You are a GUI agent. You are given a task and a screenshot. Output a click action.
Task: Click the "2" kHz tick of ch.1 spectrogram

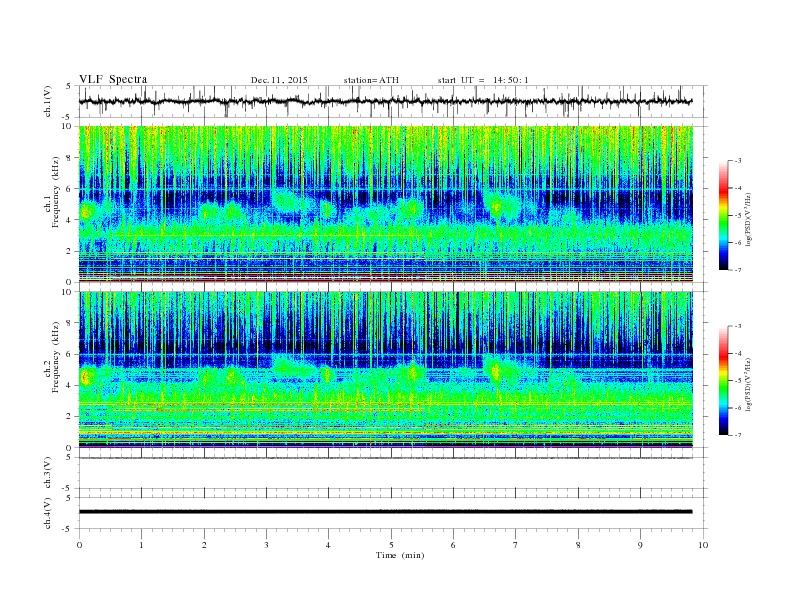(x=70, y=251)
